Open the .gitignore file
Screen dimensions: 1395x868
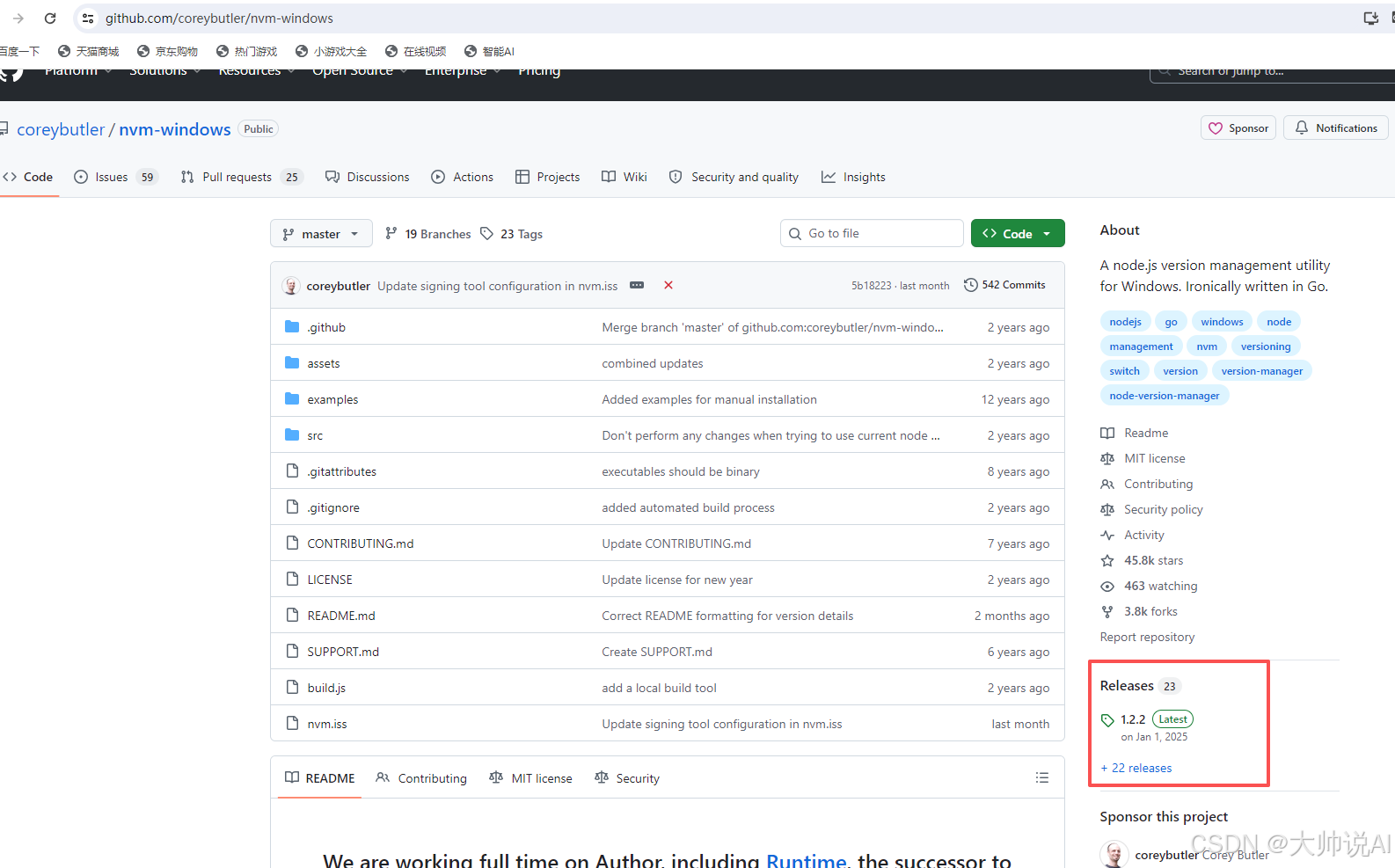(x=333, y=507)
